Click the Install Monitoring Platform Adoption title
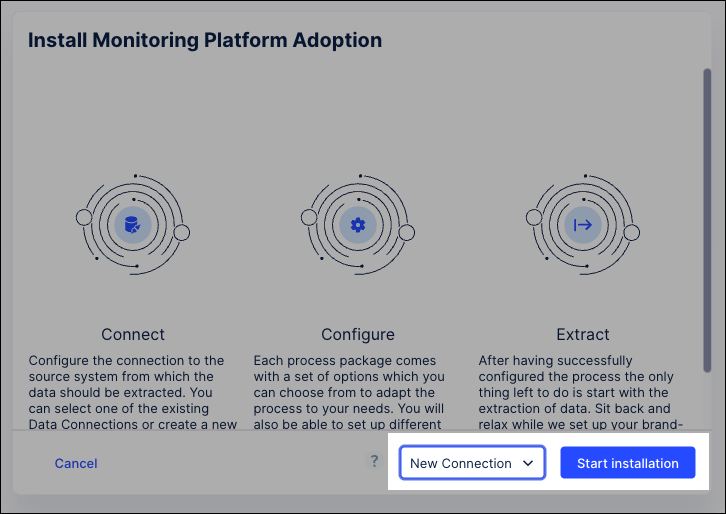726x514 pixels. tap(205, 41)
